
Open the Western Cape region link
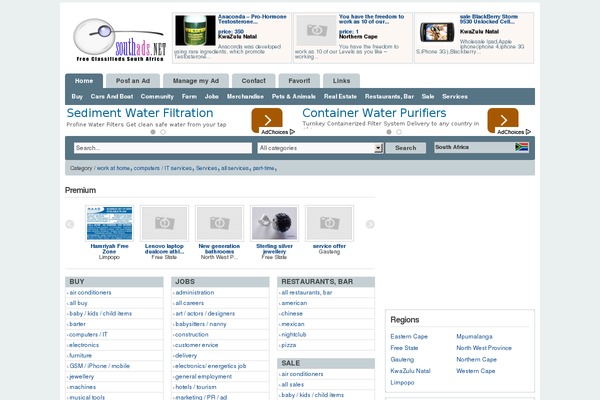click(476, 371)
